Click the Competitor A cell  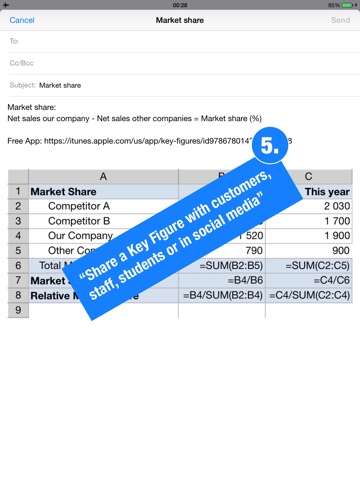103,206
